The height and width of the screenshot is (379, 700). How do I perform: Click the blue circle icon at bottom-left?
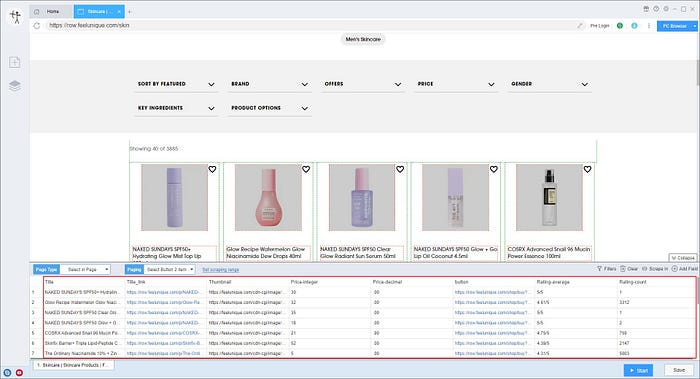[7, 372]
